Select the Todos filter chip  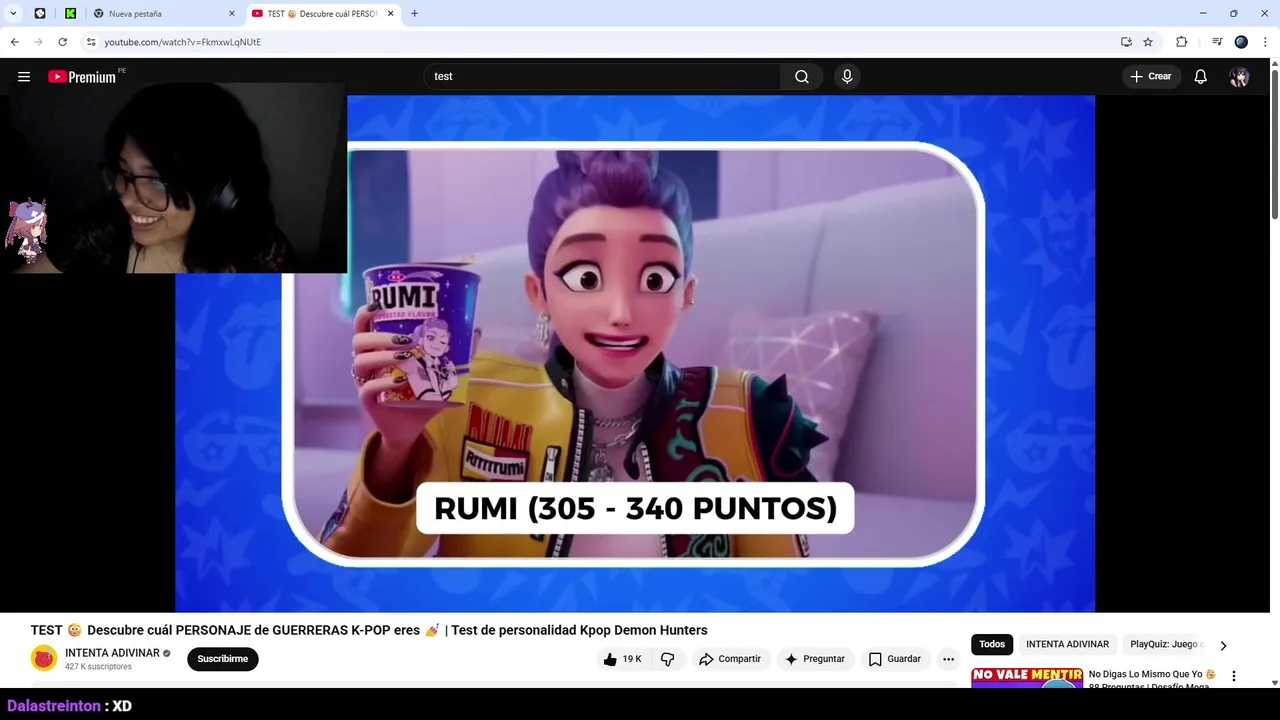tap(992, 645)
